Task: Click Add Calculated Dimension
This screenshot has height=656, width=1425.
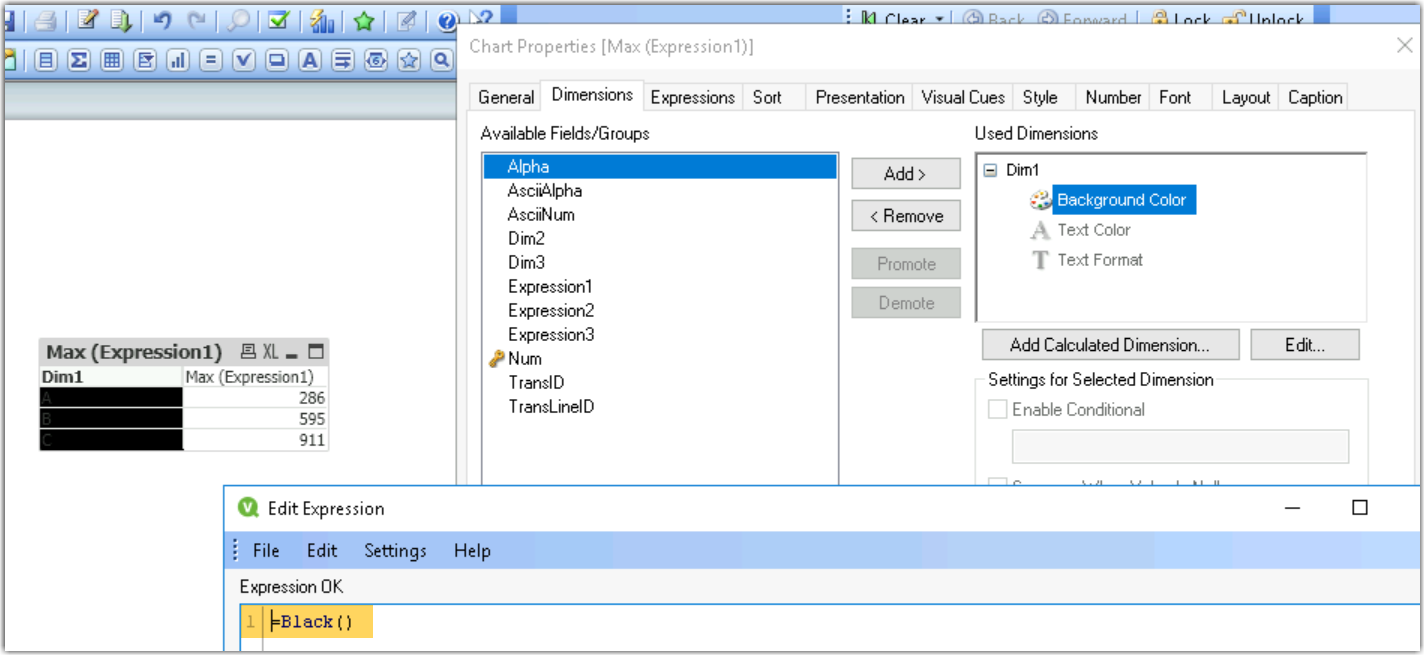Action: click(1110, 344)
